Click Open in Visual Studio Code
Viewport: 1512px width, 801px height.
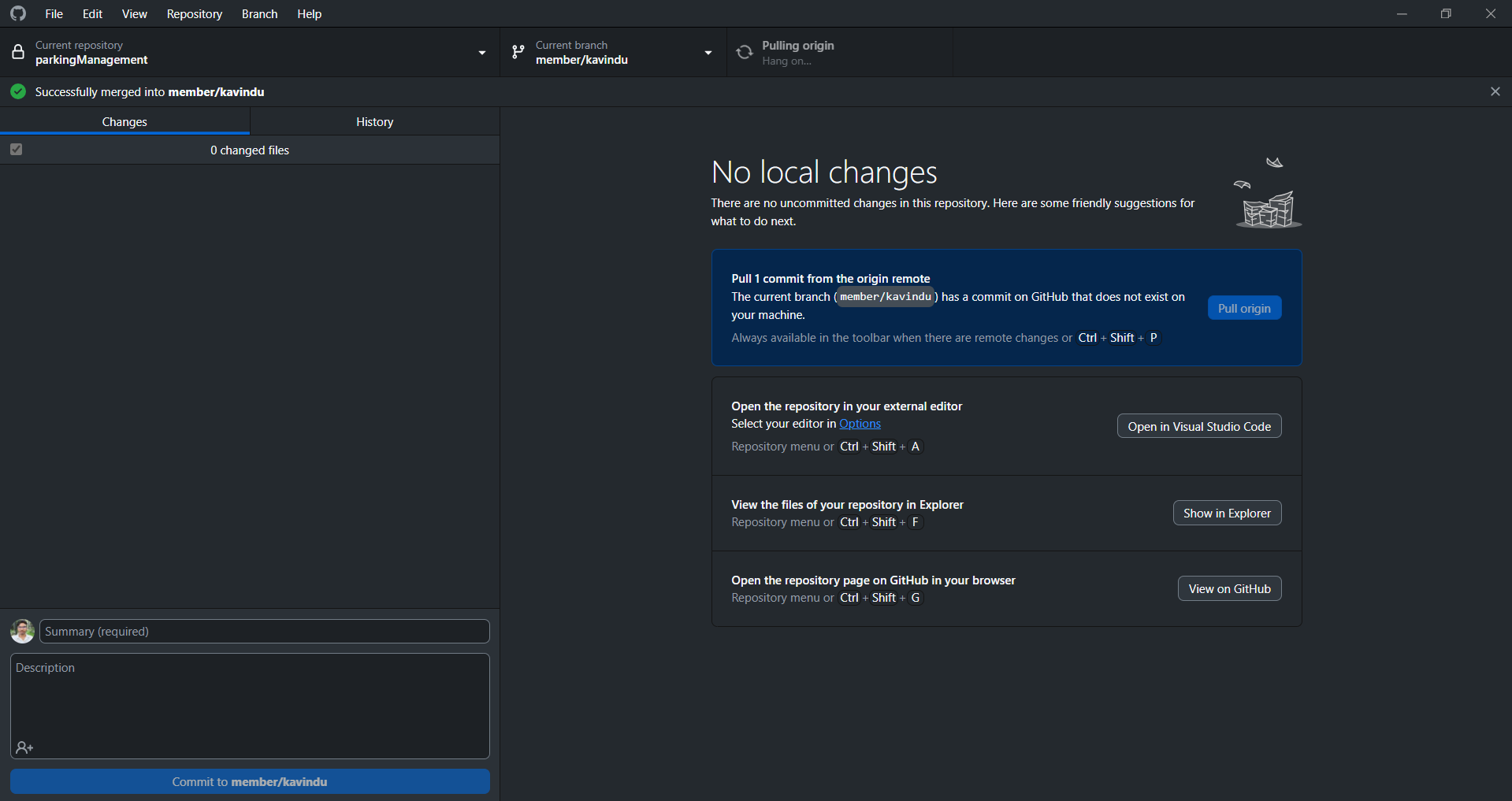[1198, 426]
